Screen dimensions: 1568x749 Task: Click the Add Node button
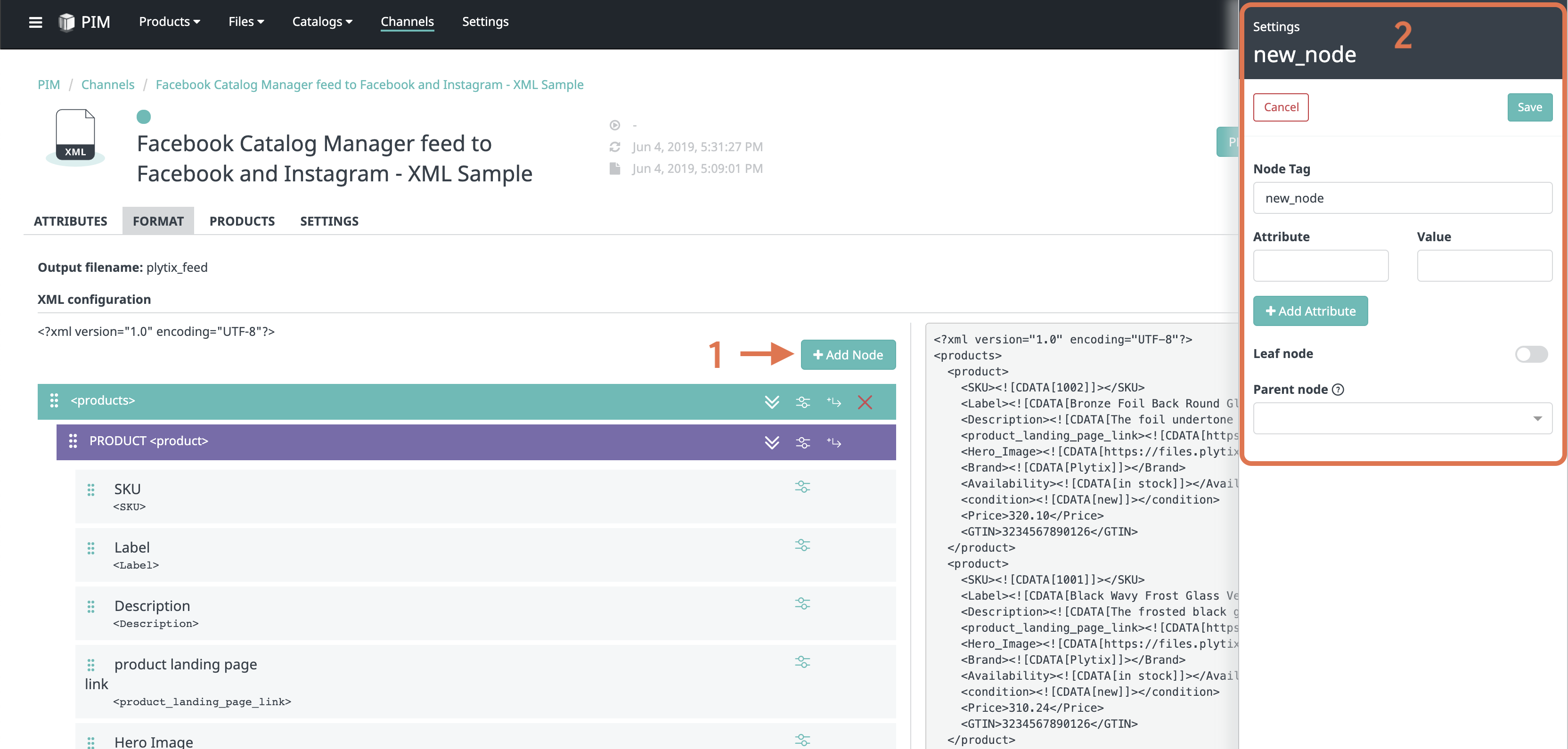tap(848, 355)
